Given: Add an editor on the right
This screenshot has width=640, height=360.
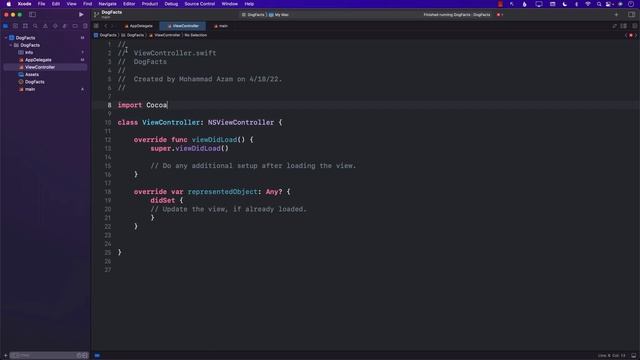Looking at the screenshot, I should 634,26.
